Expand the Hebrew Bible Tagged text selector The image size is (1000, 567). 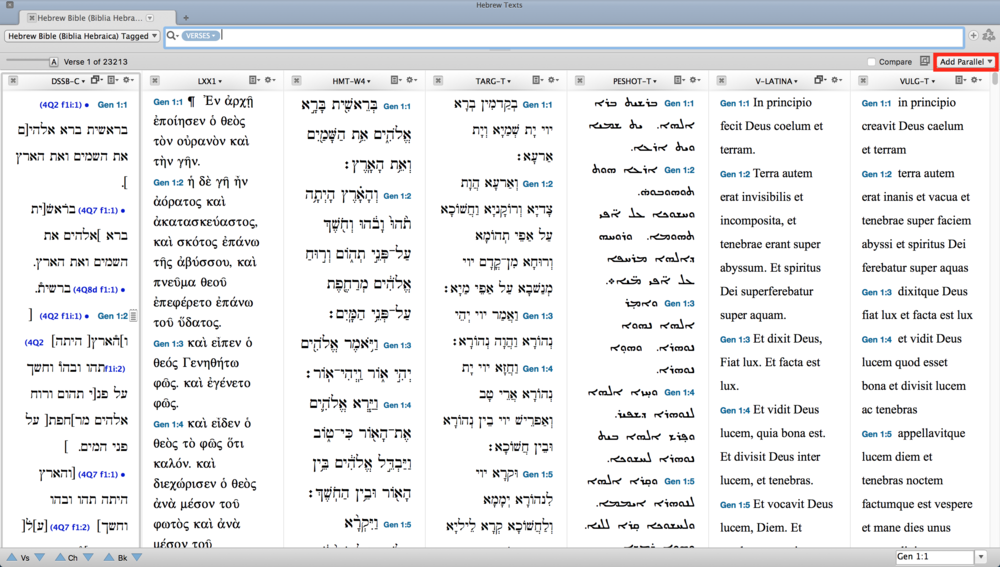(82, 36)
